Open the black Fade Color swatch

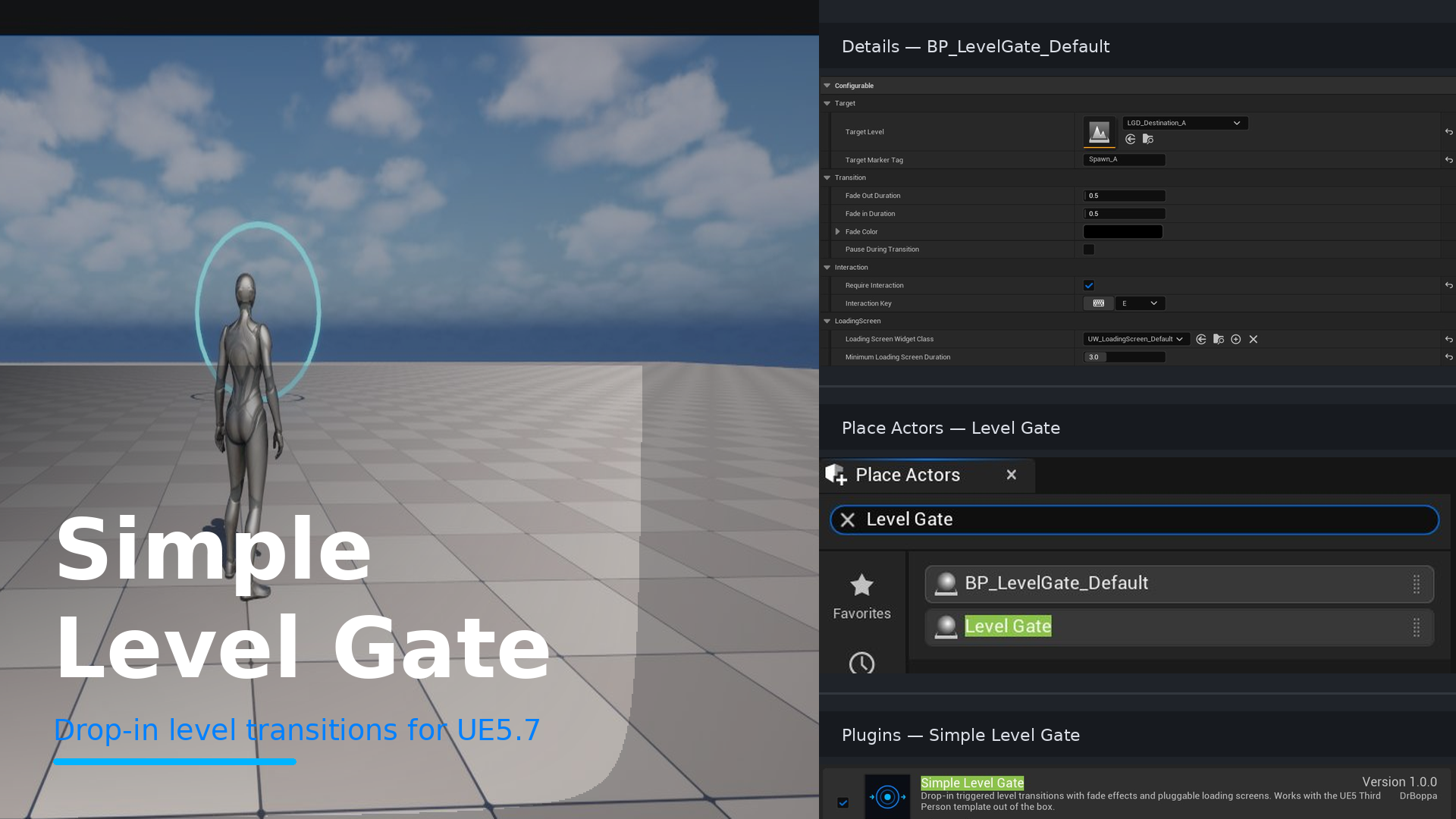pyautogui.click(x=1123, y=231)
